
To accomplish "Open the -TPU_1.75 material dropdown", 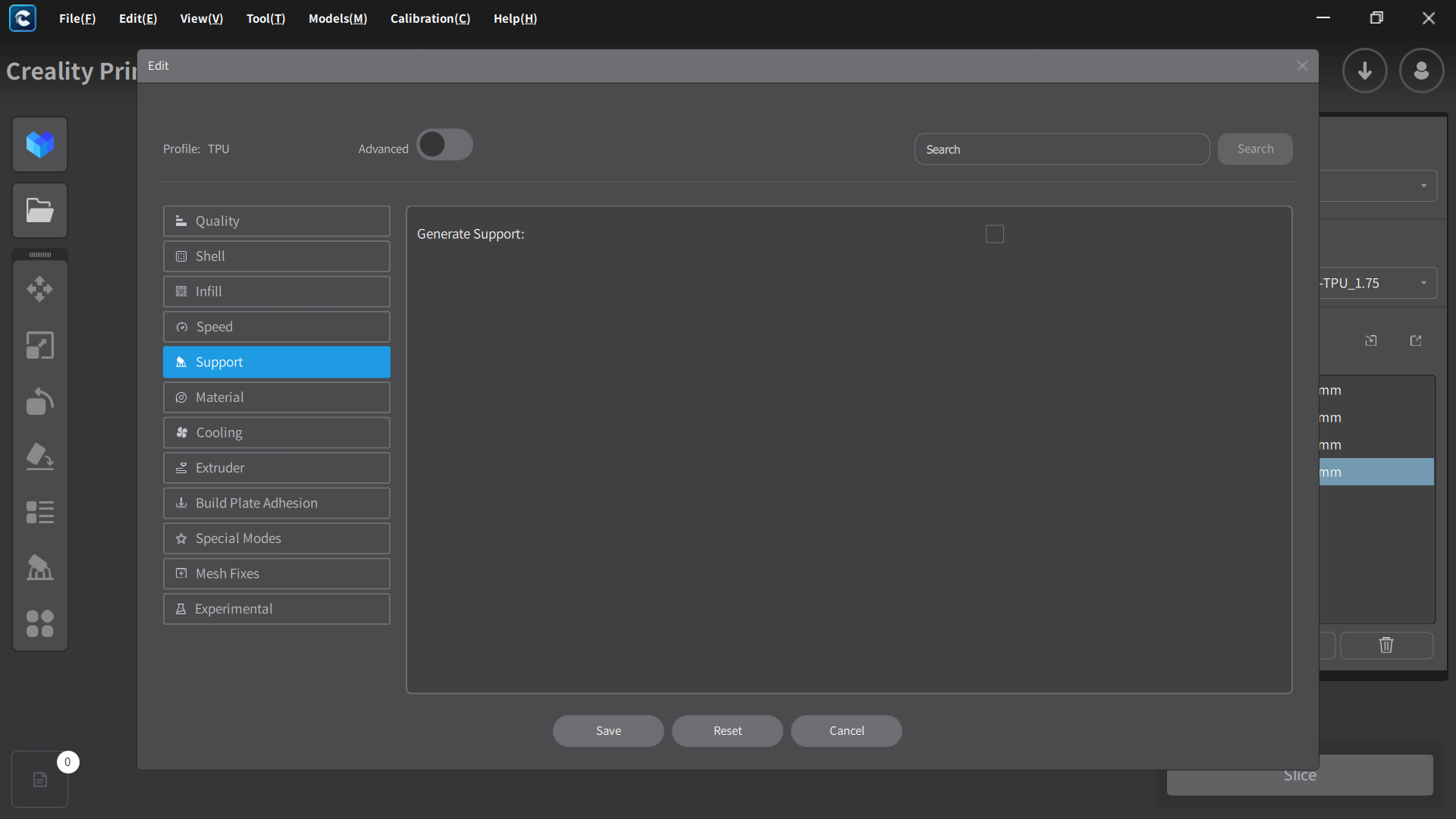I will coord(1377,283).
